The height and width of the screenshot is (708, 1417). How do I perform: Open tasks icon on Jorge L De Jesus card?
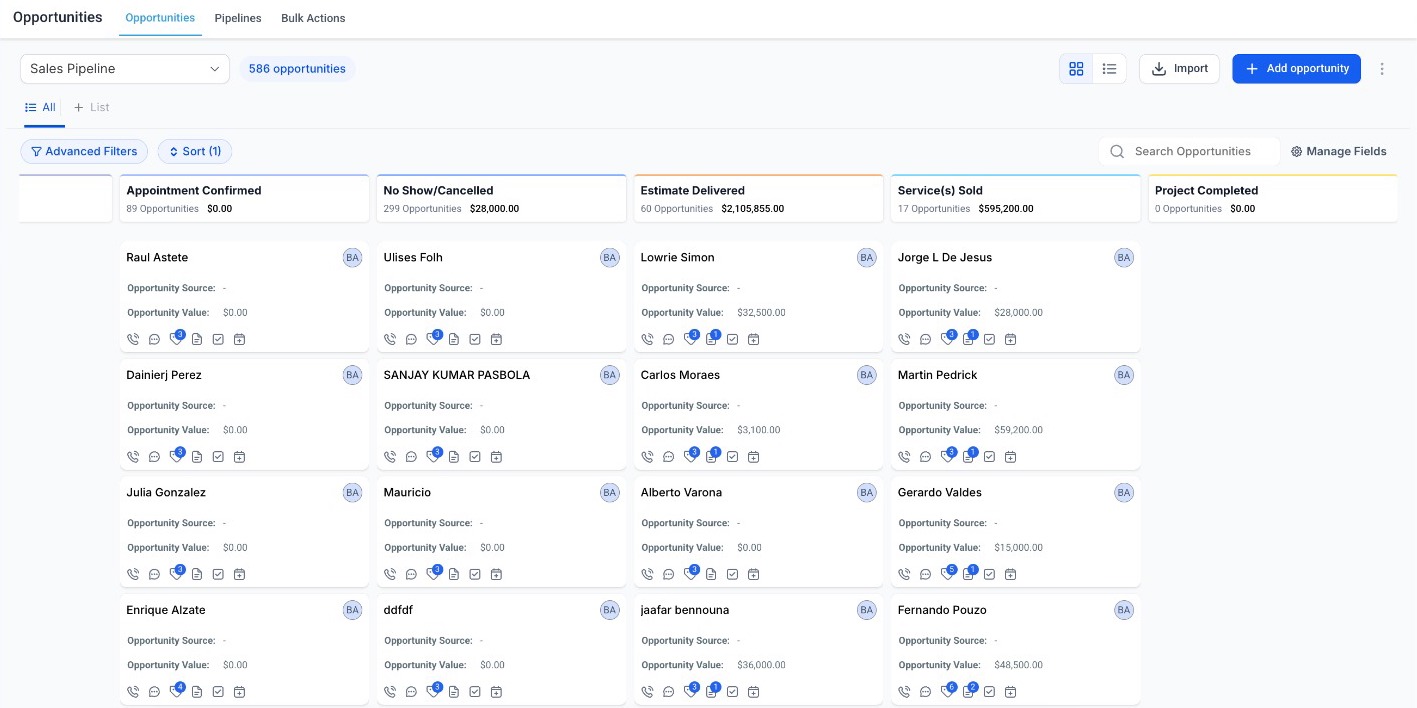[990, 339]
